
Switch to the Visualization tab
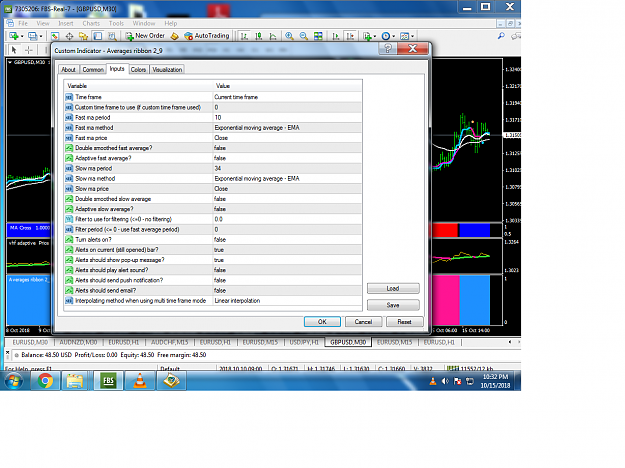tap(167, 69)
